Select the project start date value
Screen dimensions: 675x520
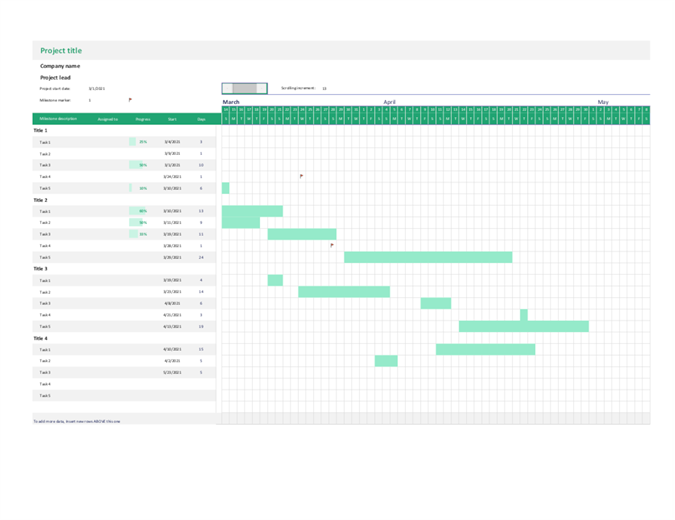pos(97,89)
